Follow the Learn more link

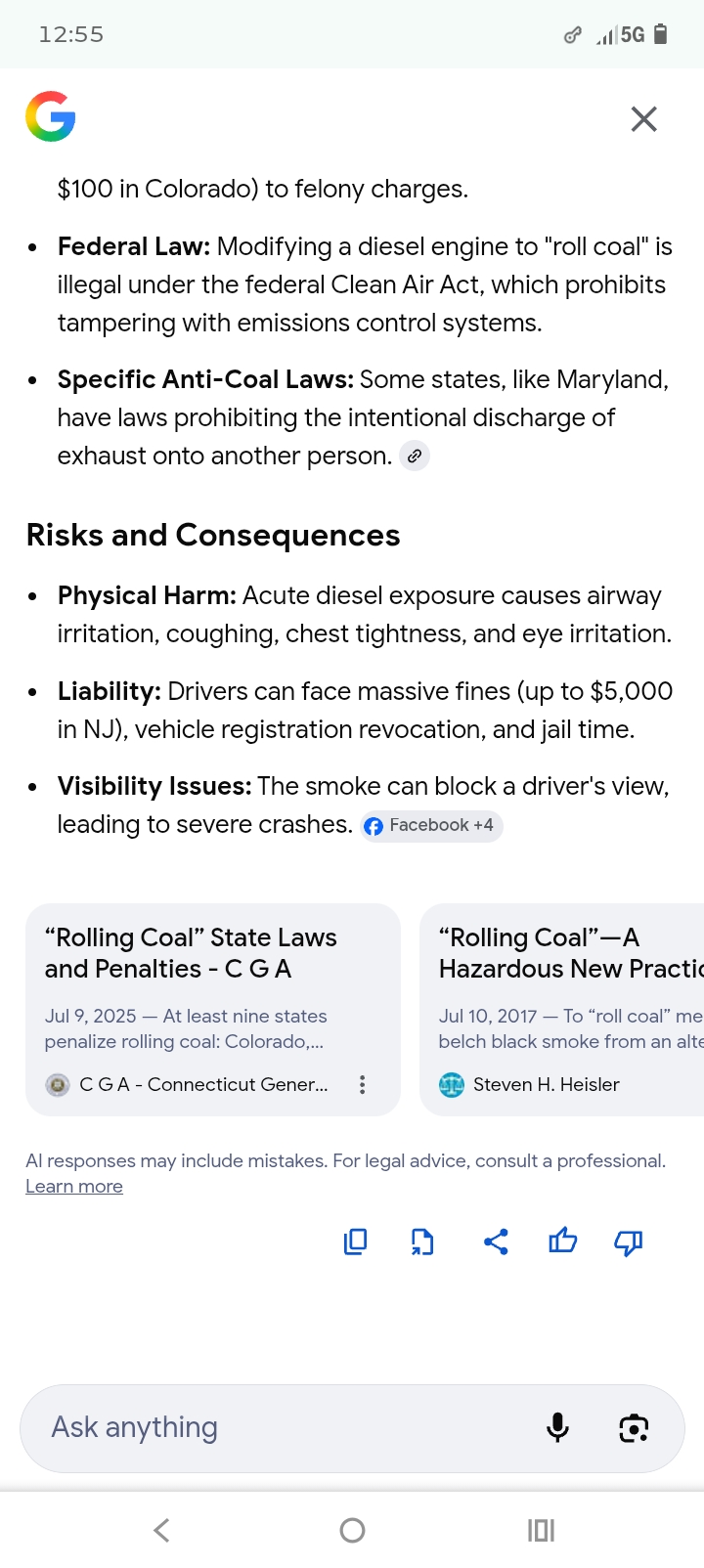pos(74,1187)
